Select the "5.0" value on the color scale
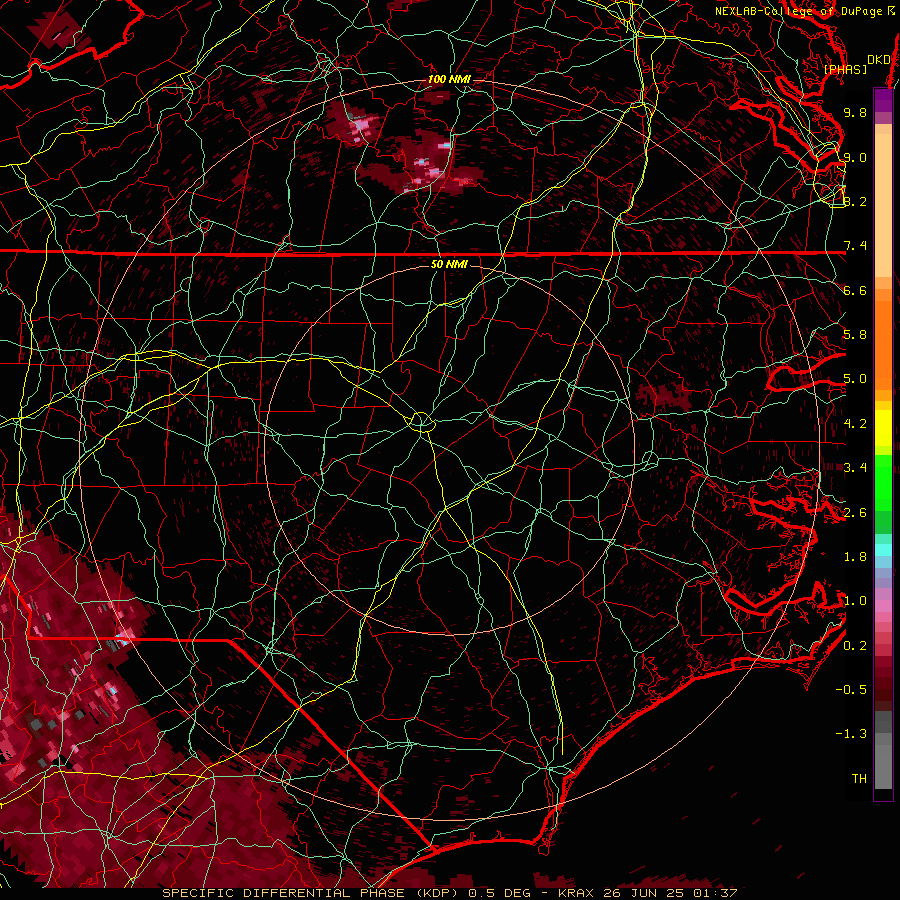This screenshot has width=900, height=900. click(855, 379)
